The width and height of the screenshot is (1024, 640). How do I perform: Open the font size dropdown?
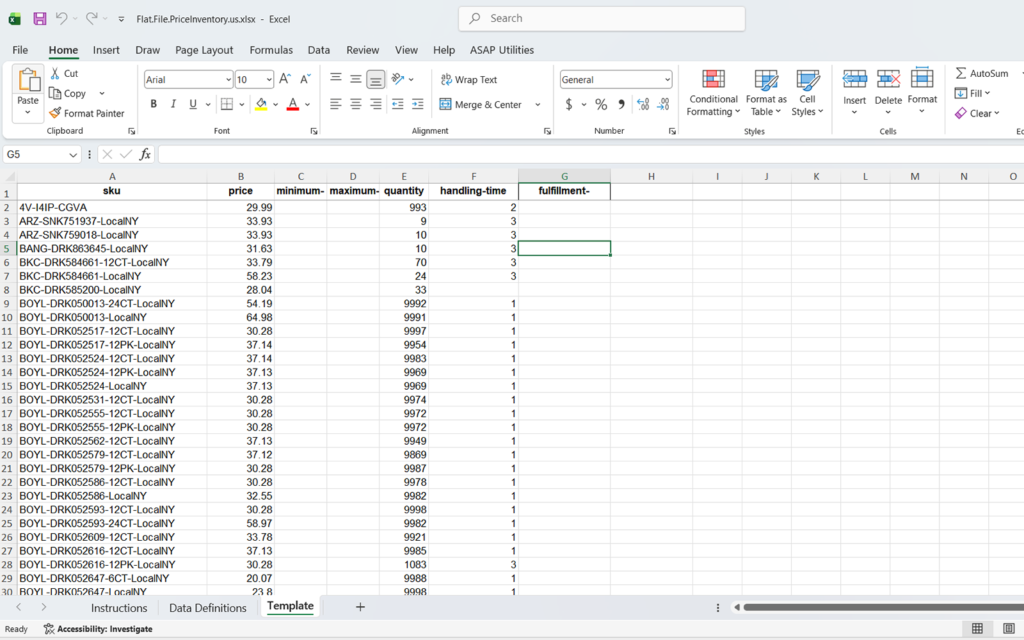click(x=268, y=79)
